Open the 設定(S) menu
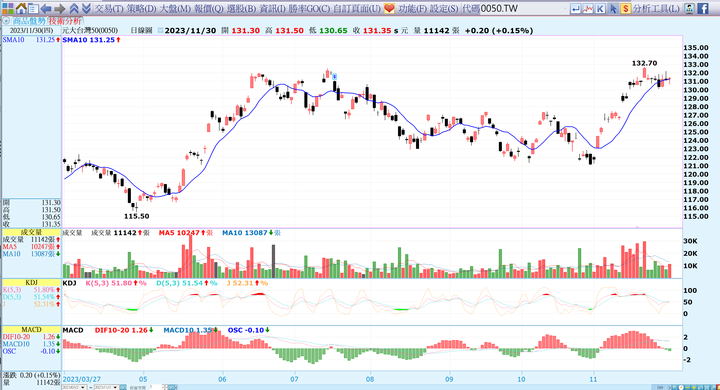This screenshot has height=390, width=720. (x=444, y=8)
